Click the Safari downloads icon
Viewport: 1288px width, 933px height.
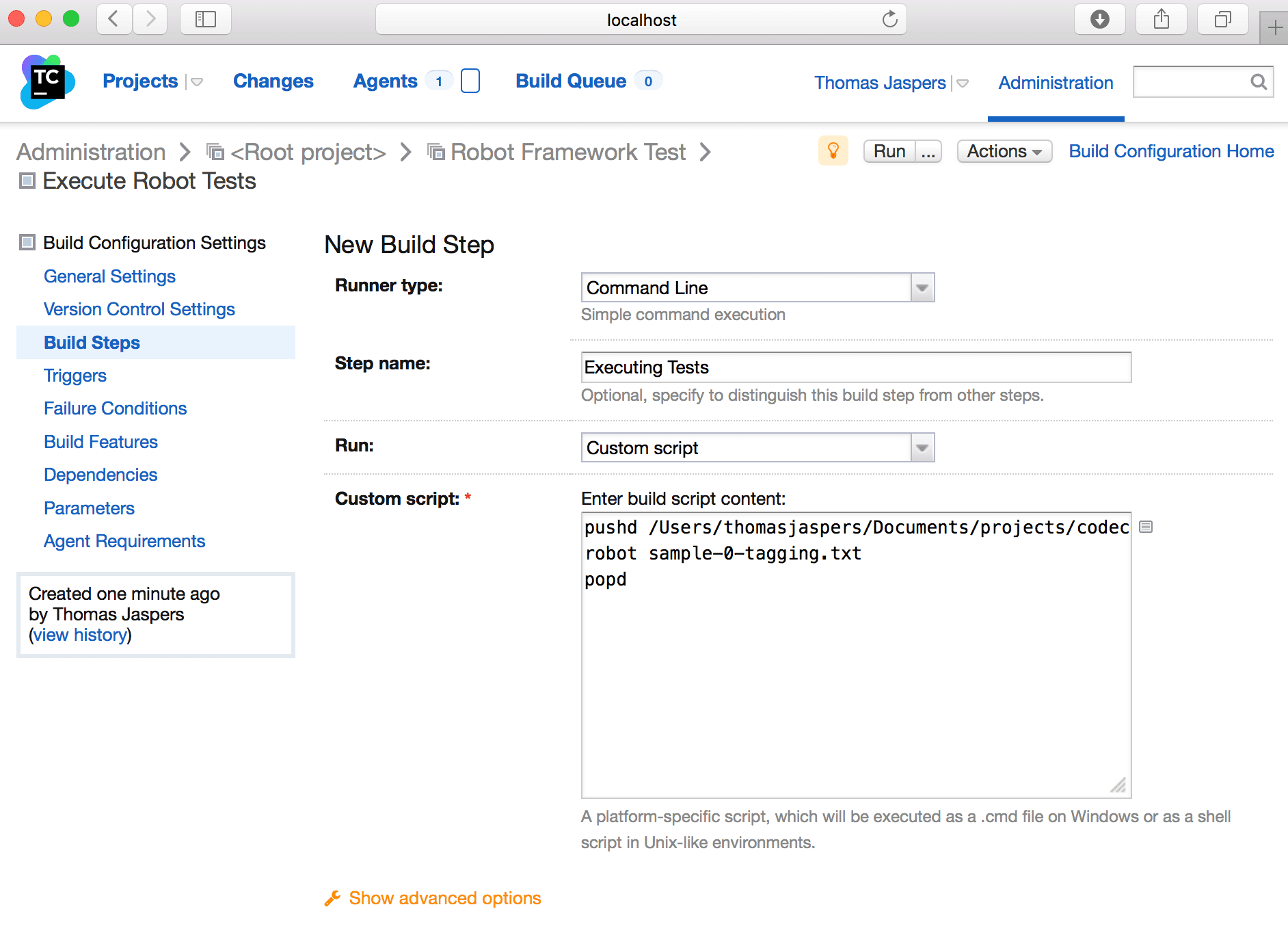point(1099,19)
